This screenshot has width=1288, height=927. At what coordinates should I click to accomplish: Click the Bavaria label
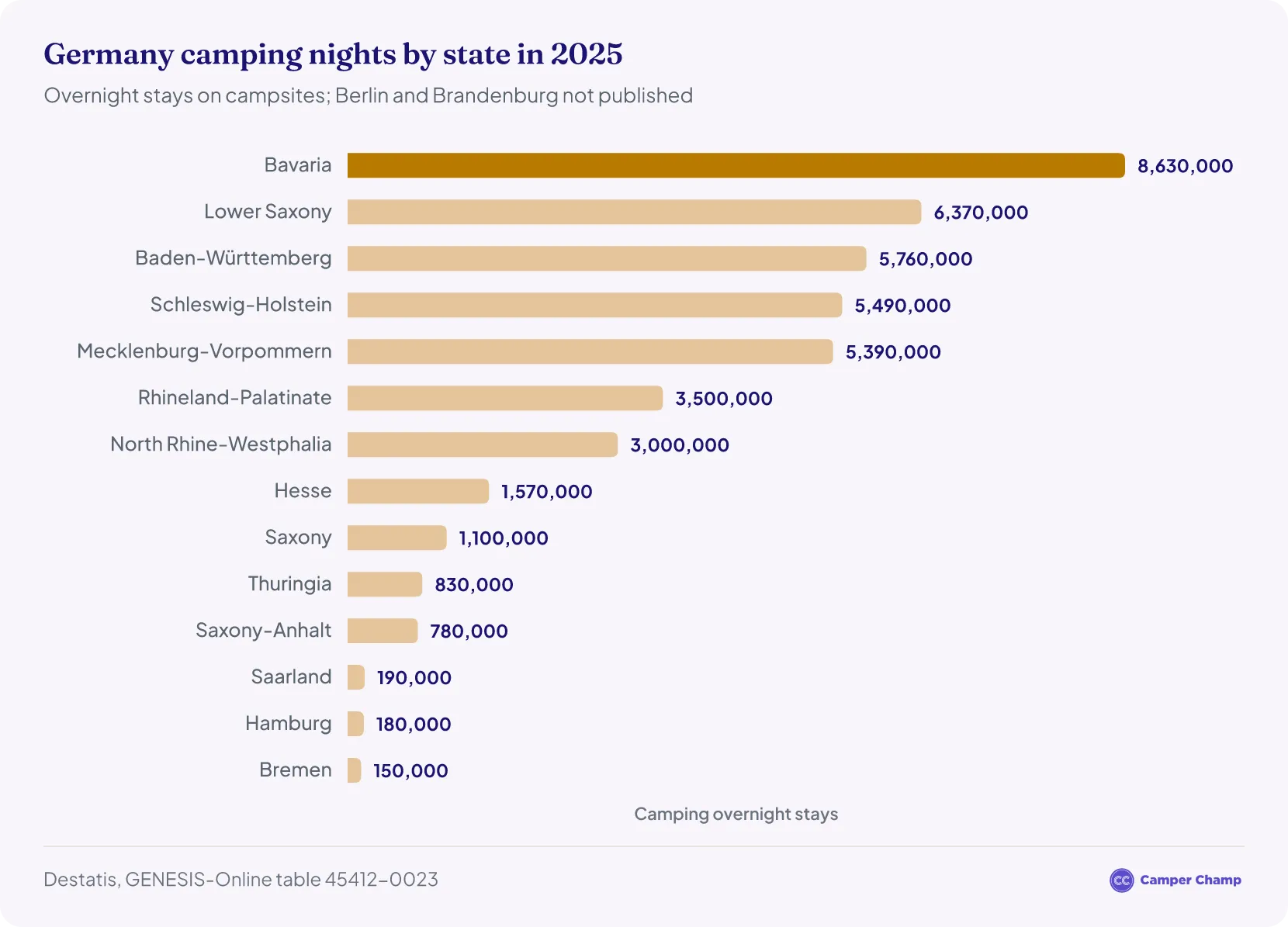tap(298, 165)
